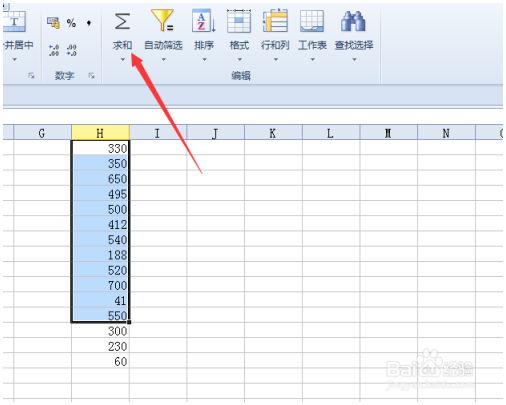506x405 pixels.
Task: Click the increase decimal places icon
Action: tap(54, 50)
